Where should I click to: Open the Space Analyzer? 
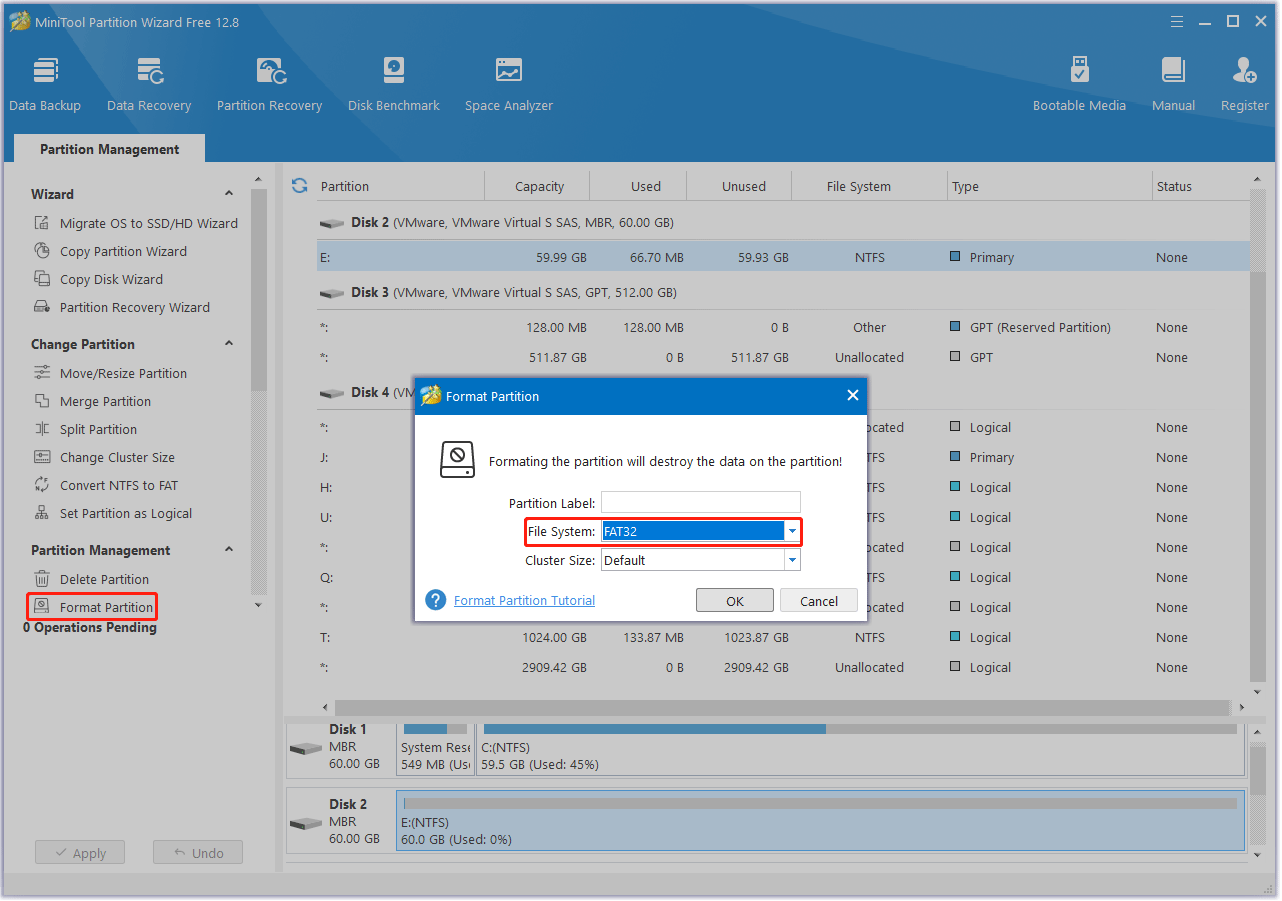[x=509, y=85]
